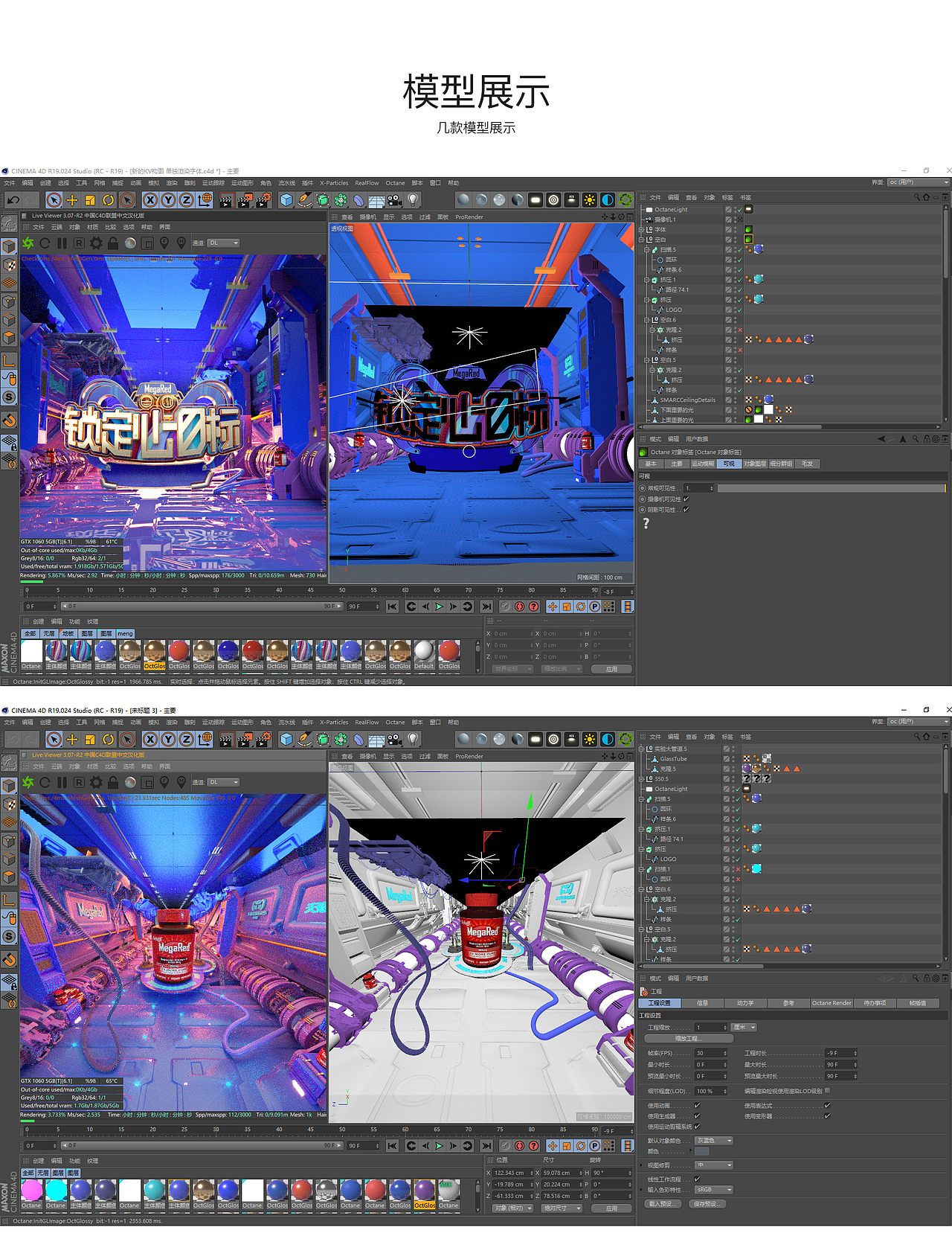Select the meng material layer tab
952x1236 pixels.
tap(125, 634)
